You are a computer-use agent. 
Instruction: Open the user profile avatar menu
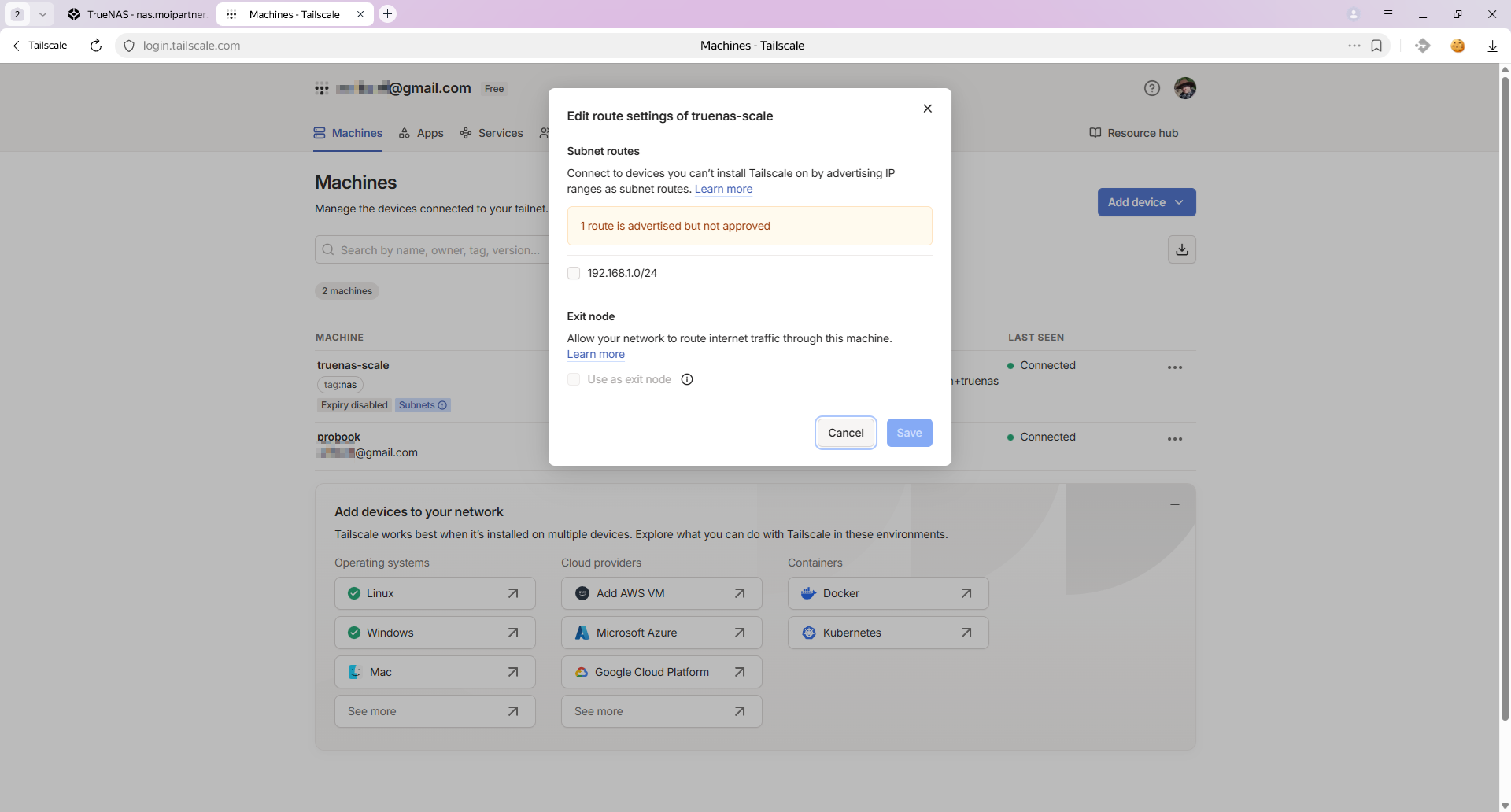(x=1184, y=88)
